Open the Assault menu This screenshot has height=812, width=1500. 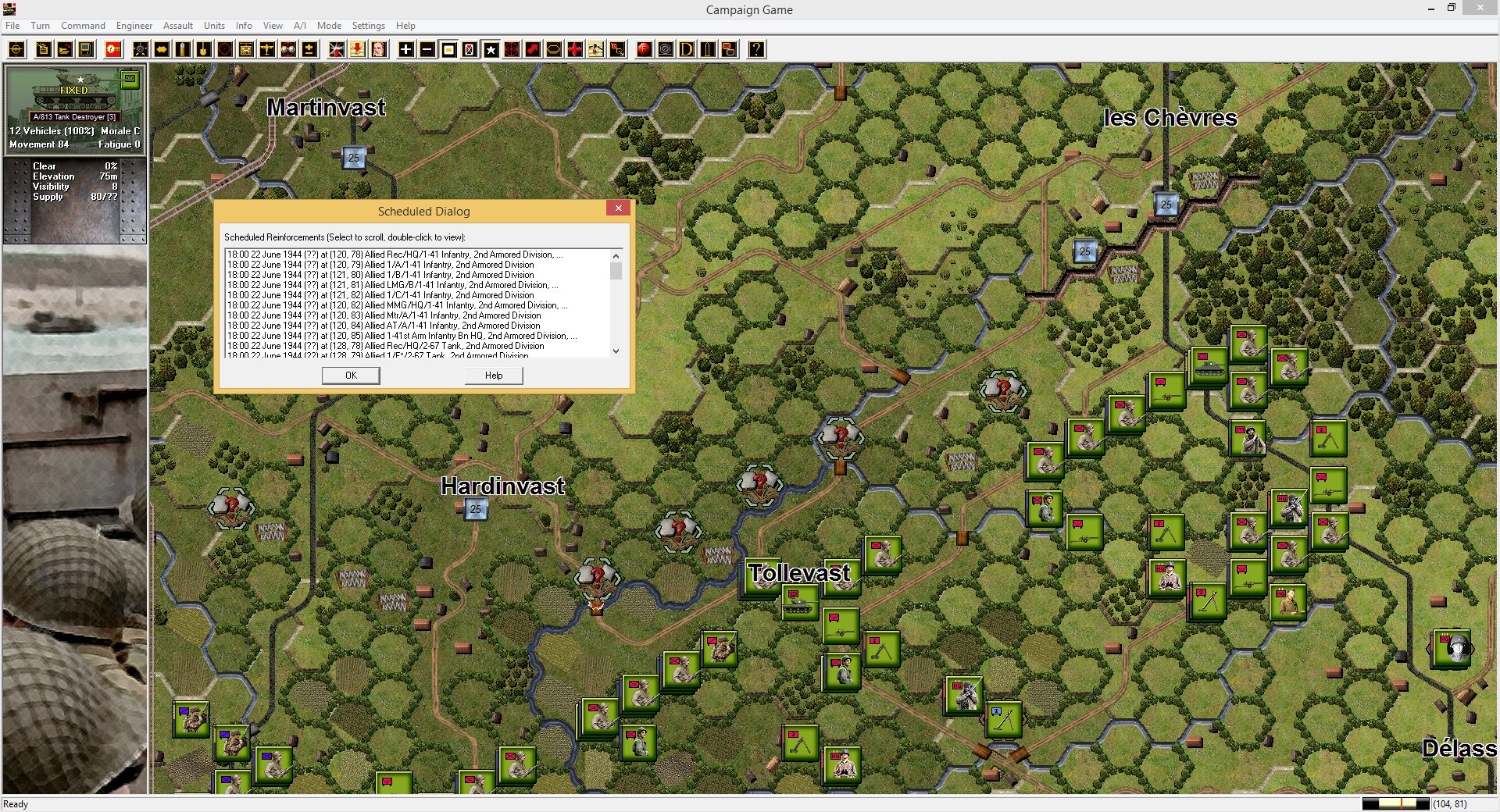[178, 26]
